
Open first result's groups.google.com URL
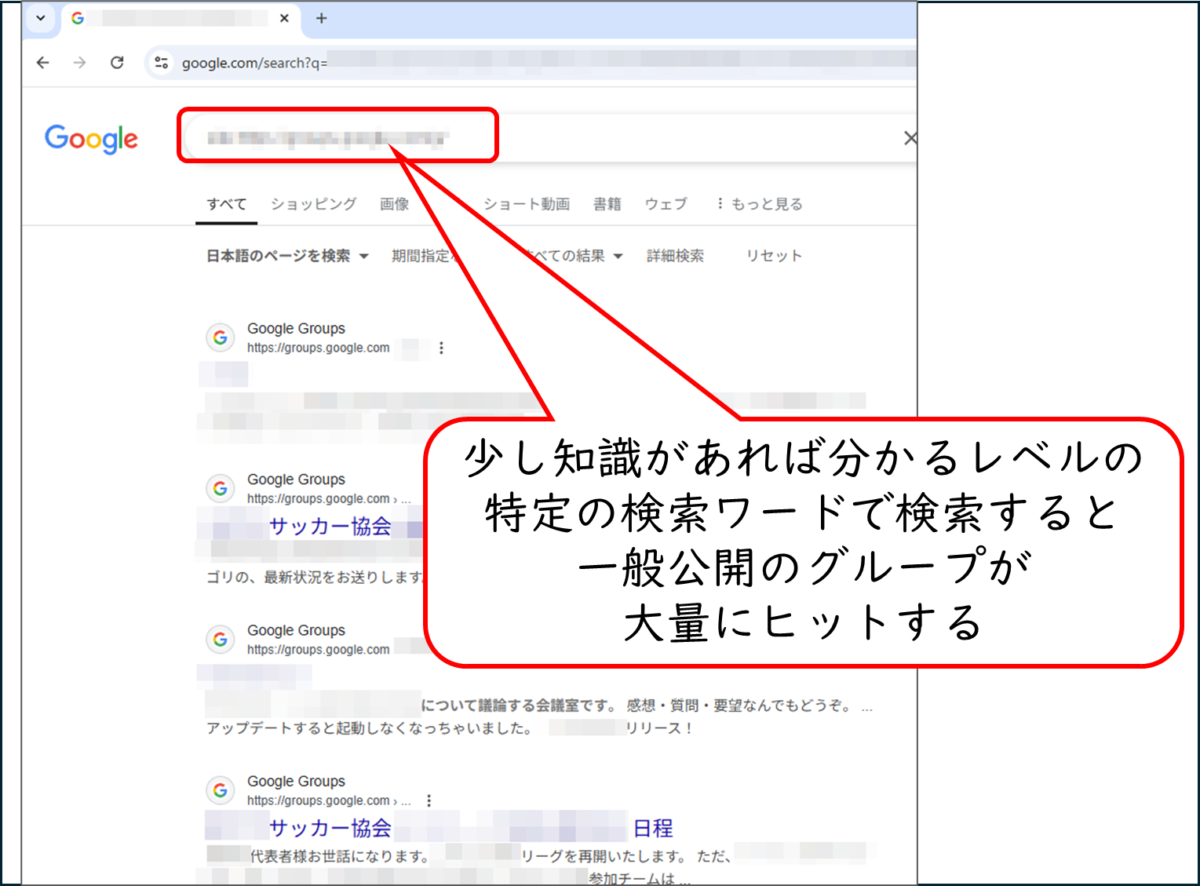click(318, 348)
